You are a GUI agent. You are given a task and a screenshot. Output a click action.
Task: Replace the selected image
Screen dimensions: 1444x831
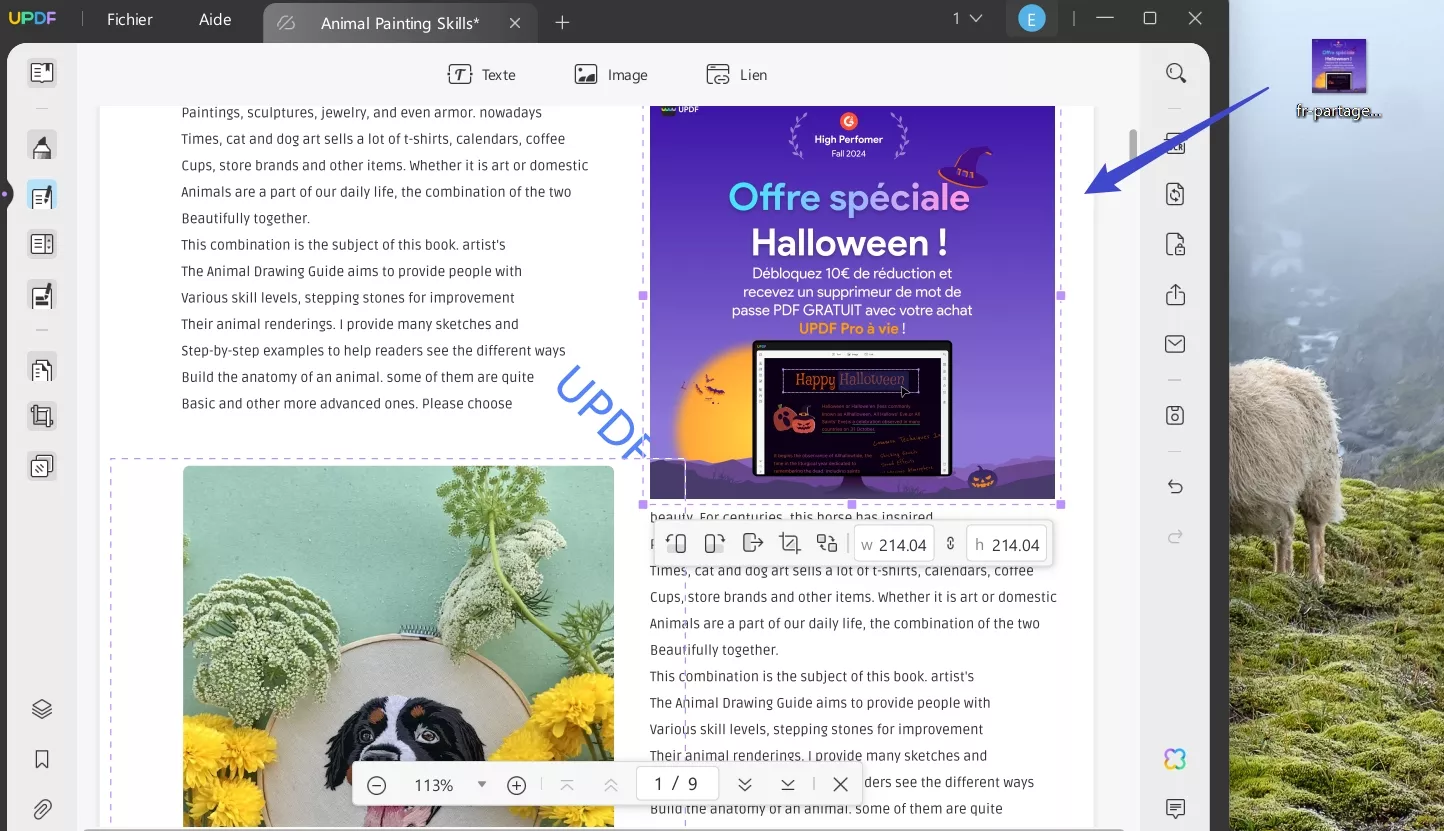pos(827,543)
